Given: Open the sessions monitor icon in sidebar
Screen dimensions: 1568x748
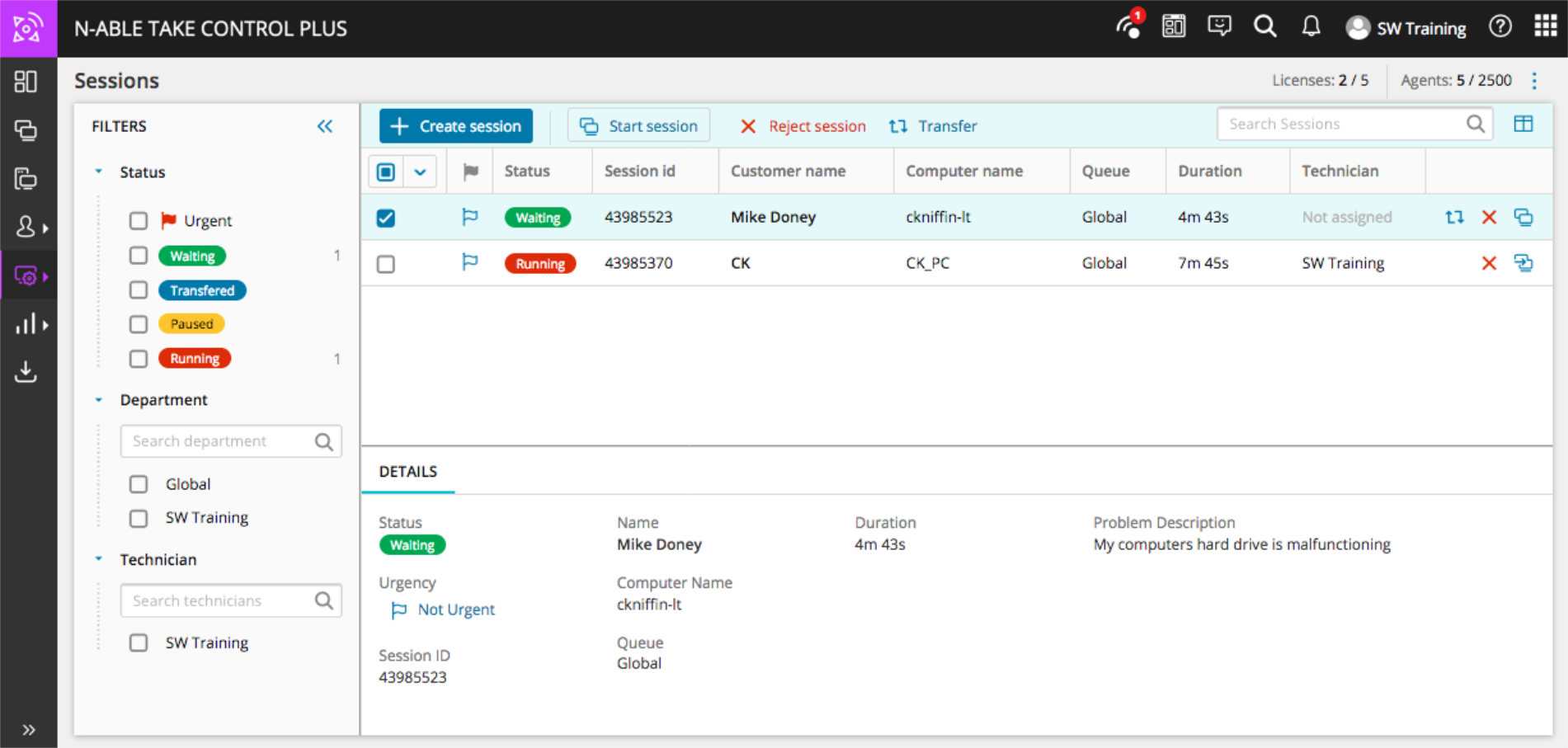Looking at the screenshot, I should [26, 276].
